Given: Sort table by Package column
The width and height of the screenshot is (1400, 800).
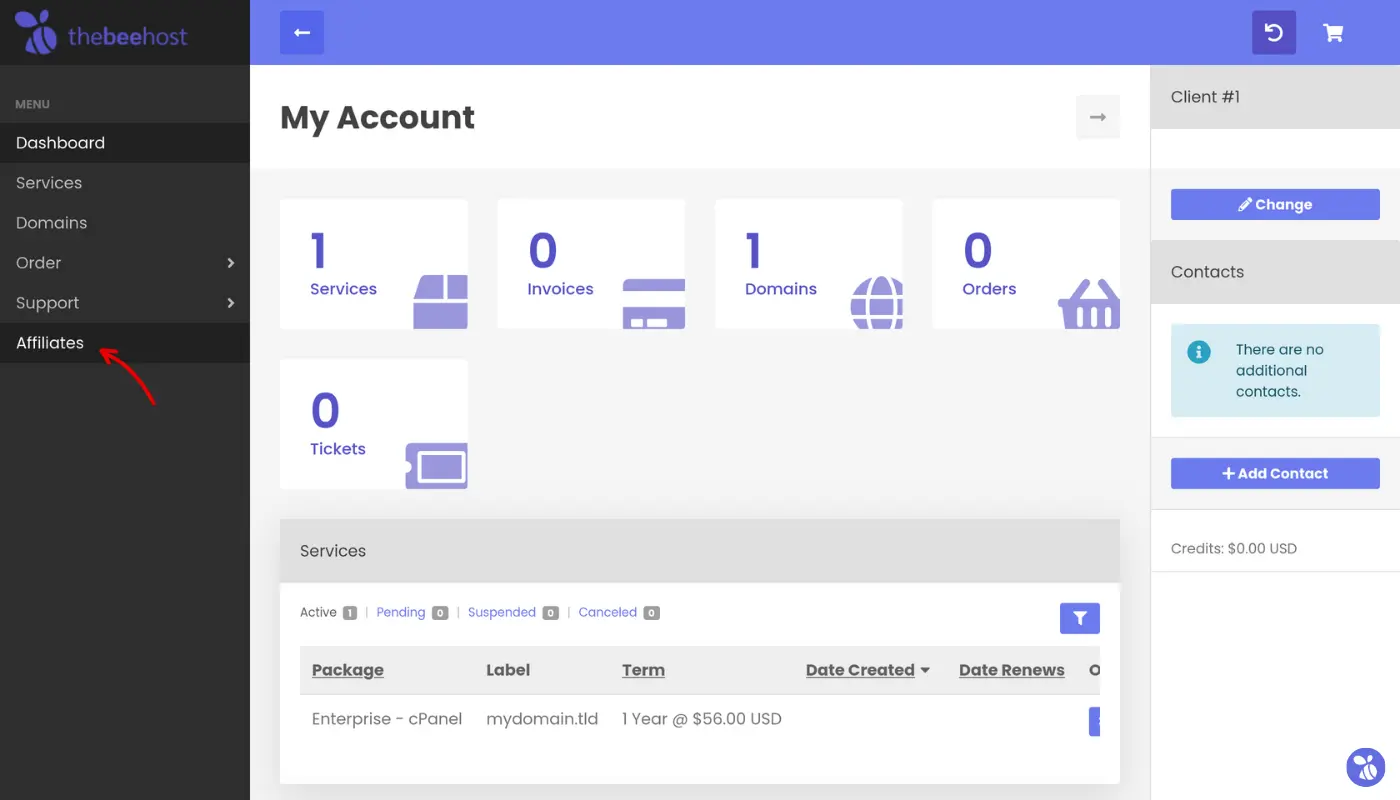Looking at the screenshot, I should pos(347,670).
